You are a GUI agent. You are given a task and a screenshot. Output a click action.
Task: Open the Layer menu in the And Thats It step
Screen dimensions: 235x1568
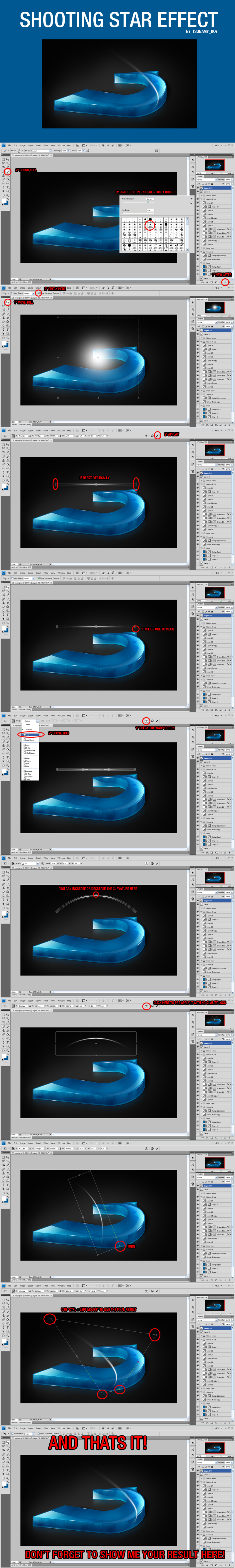(x=31, y=1428)
